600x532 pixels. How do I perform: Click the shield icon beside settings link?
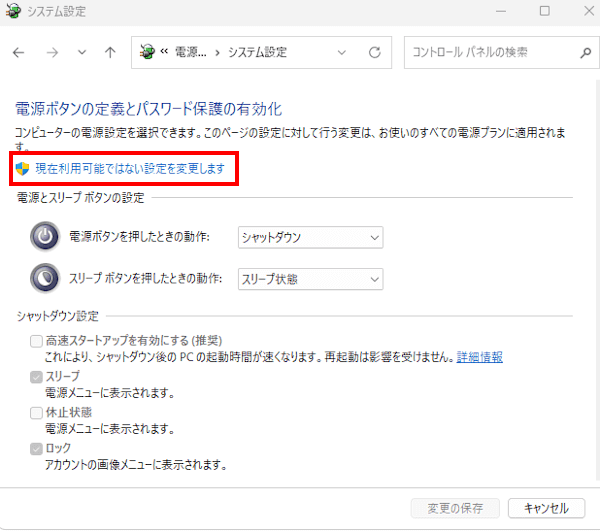[22, 169]
